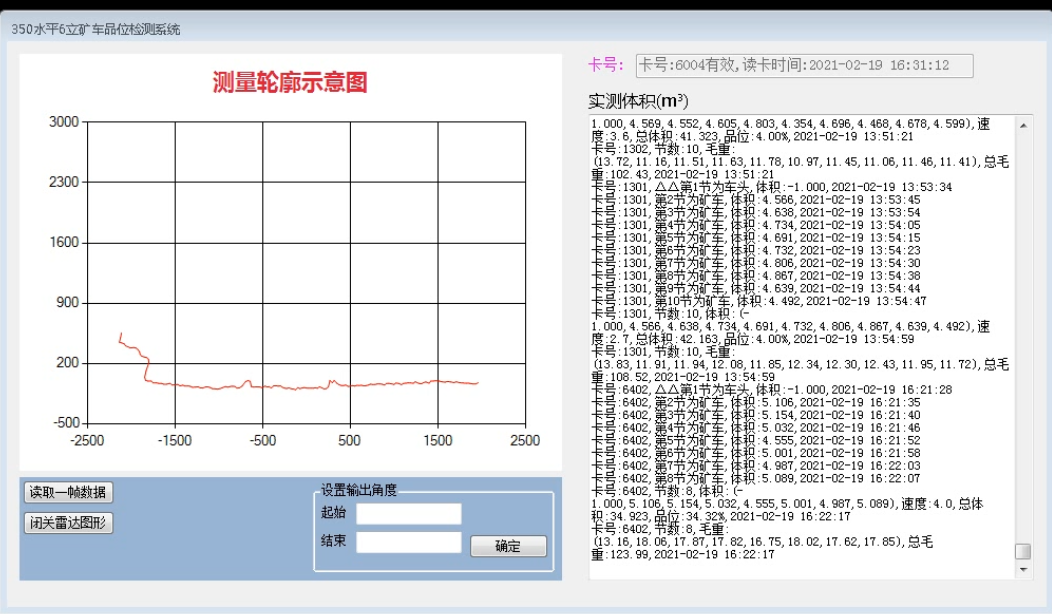Click log line with 体积:5.154
The width and height of the screenshot is (1052, 614).
(755, 415)
